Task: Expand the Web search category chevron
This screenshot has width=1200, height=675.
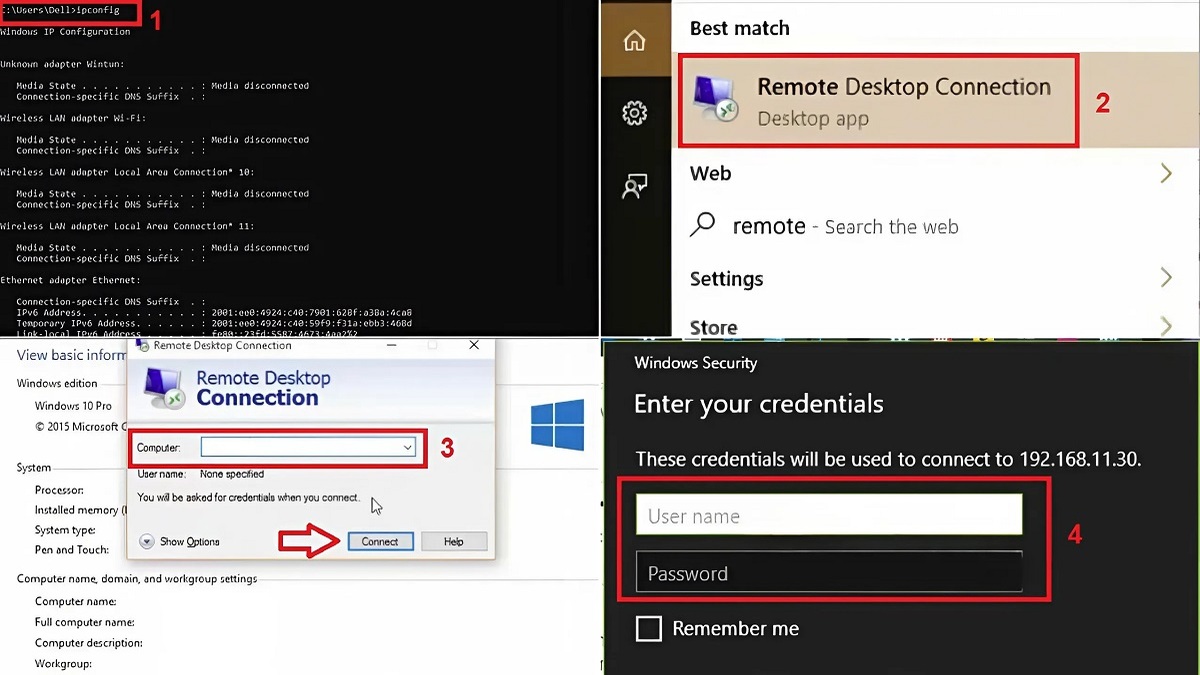Action: [1166, 174]
